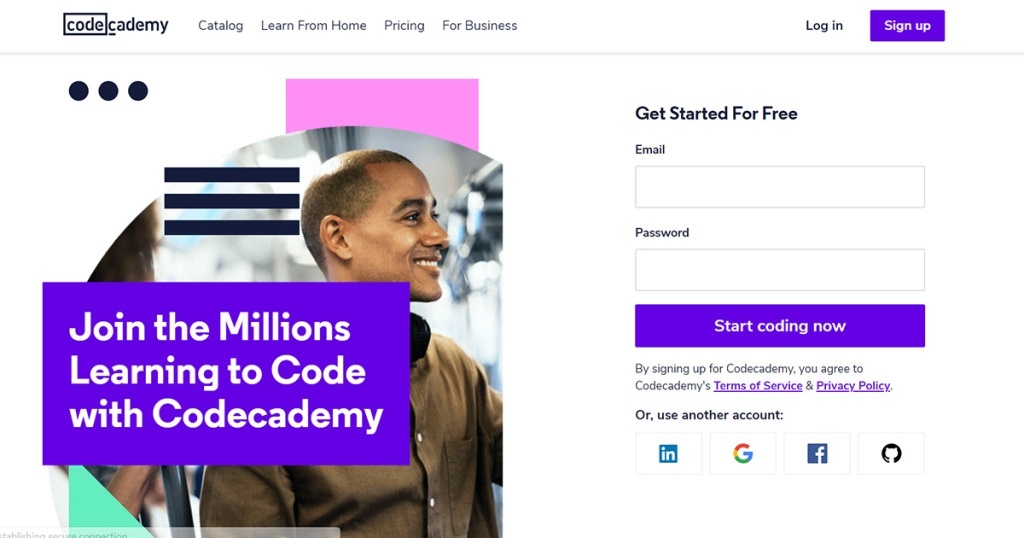Open the Catalog menu item
The image size is (1024, 538).
coord(221,25)
